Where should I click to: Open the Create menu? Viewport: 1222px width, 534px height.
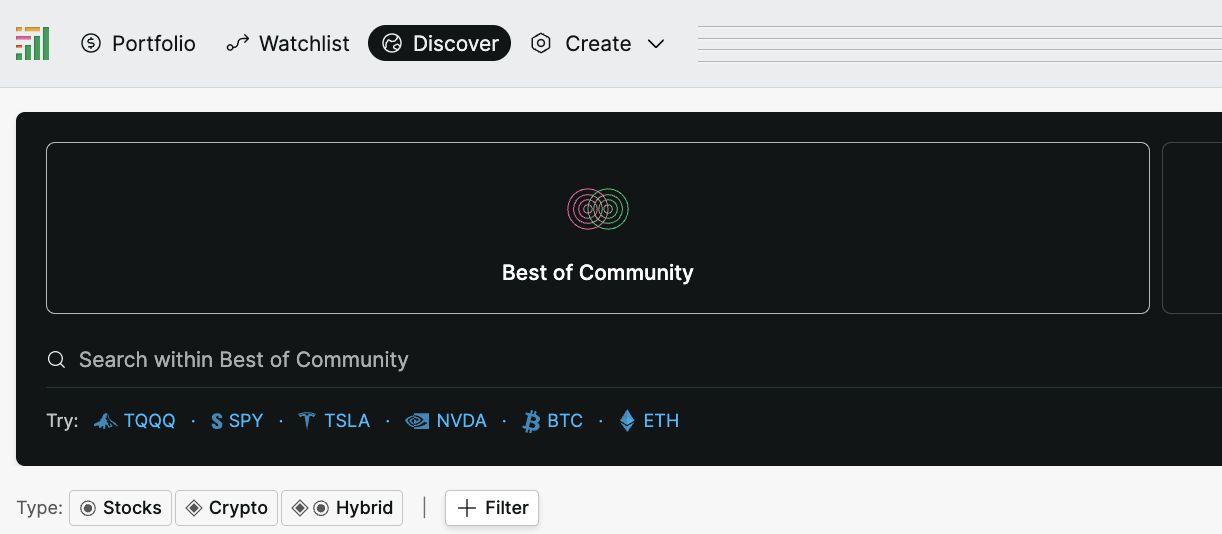tap(598, 44)
